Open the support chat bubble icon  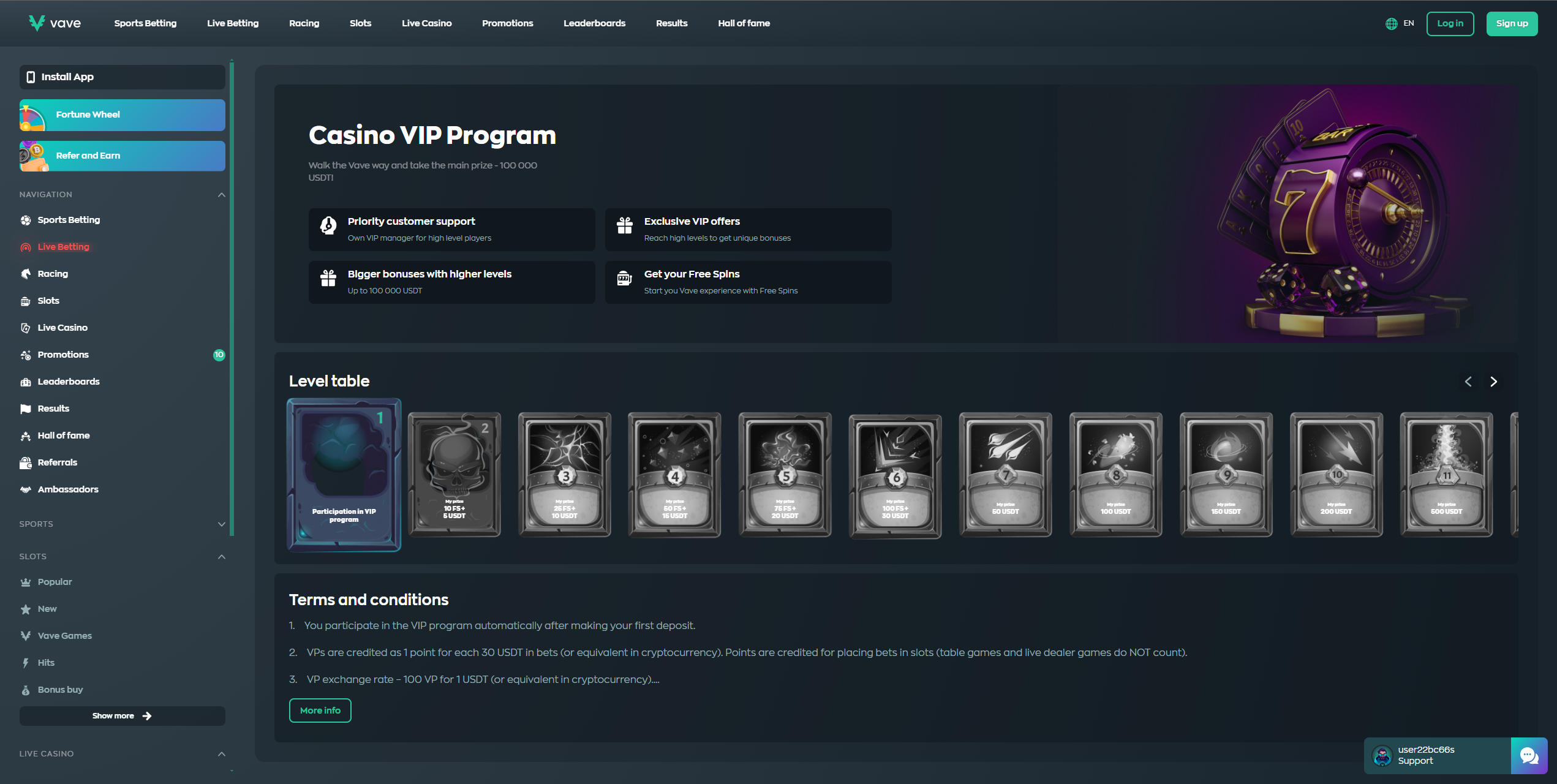click(x=1529, y=756)
